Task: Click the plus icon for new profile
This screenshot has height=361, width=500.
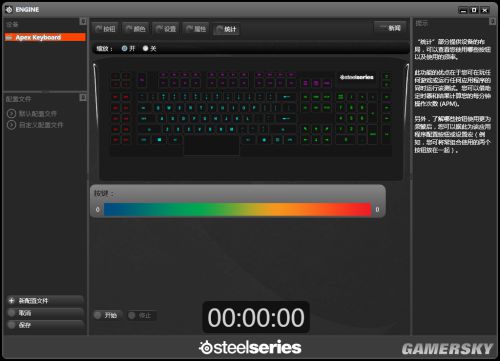Action: click(x=11, y=301)
